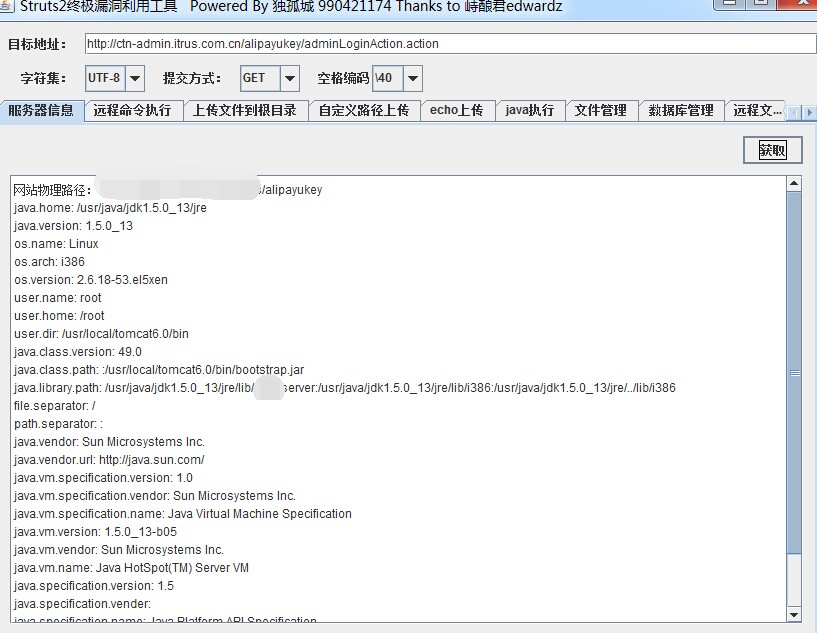This screenshot has width=817, height=633.
Task: Click the 'user.name: root' line
Action: coord(58,297)
